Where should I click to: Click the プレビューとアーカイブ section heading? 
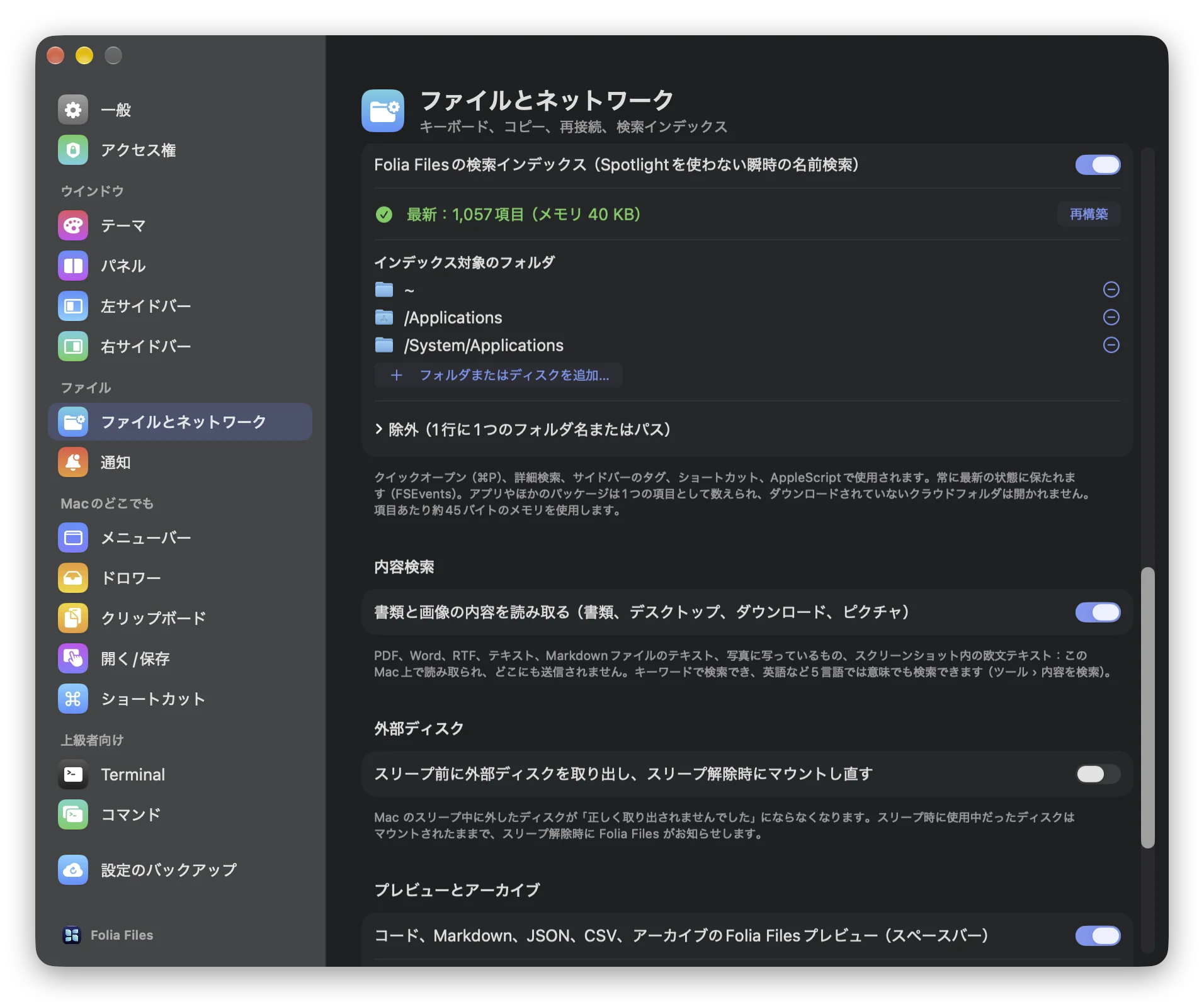coord(457,891)
